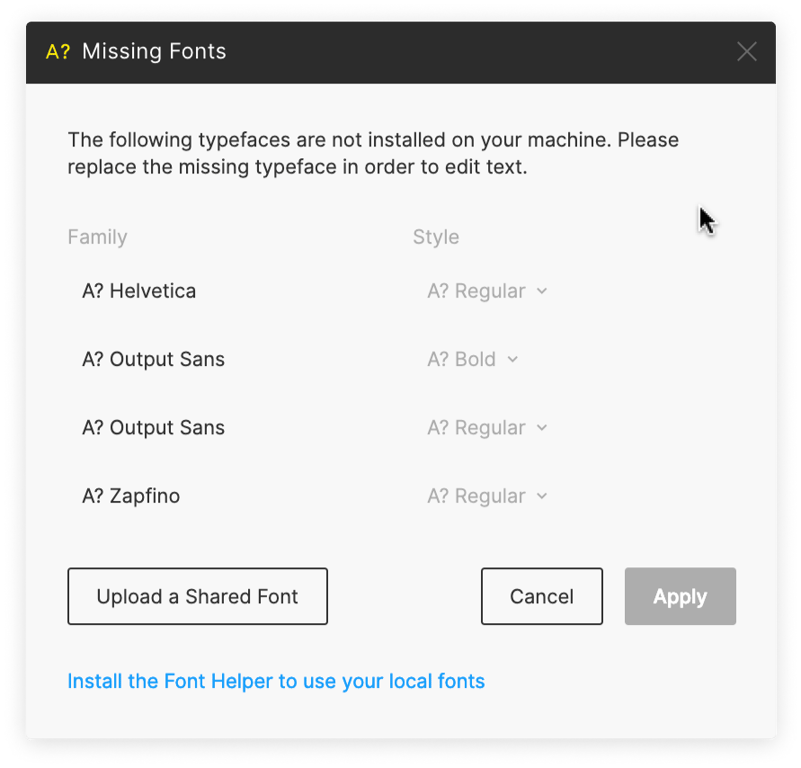This screenshot has width=801, height=768.
Task: Open the style dropdown for Zapfino
Action: [x=488, y=496]
